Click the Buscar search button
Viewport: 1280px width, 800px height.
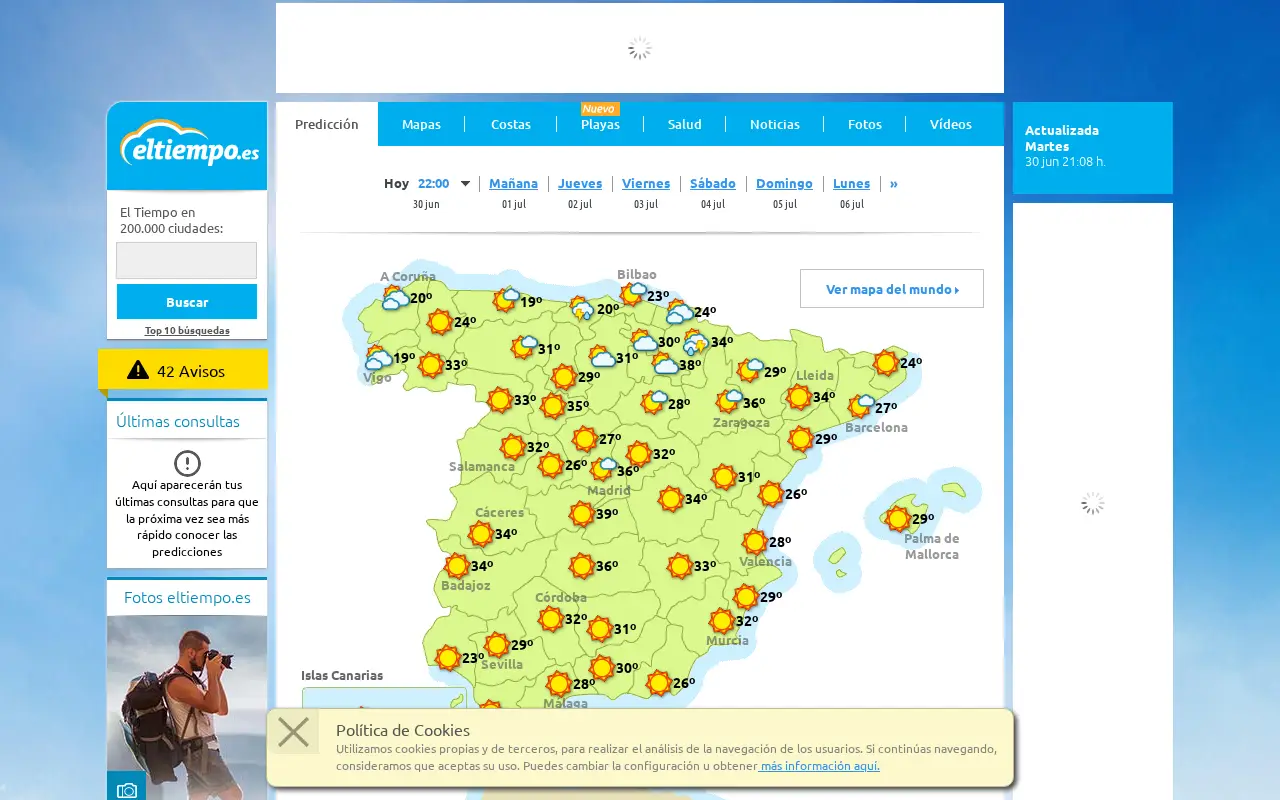(x=187, y=302)
